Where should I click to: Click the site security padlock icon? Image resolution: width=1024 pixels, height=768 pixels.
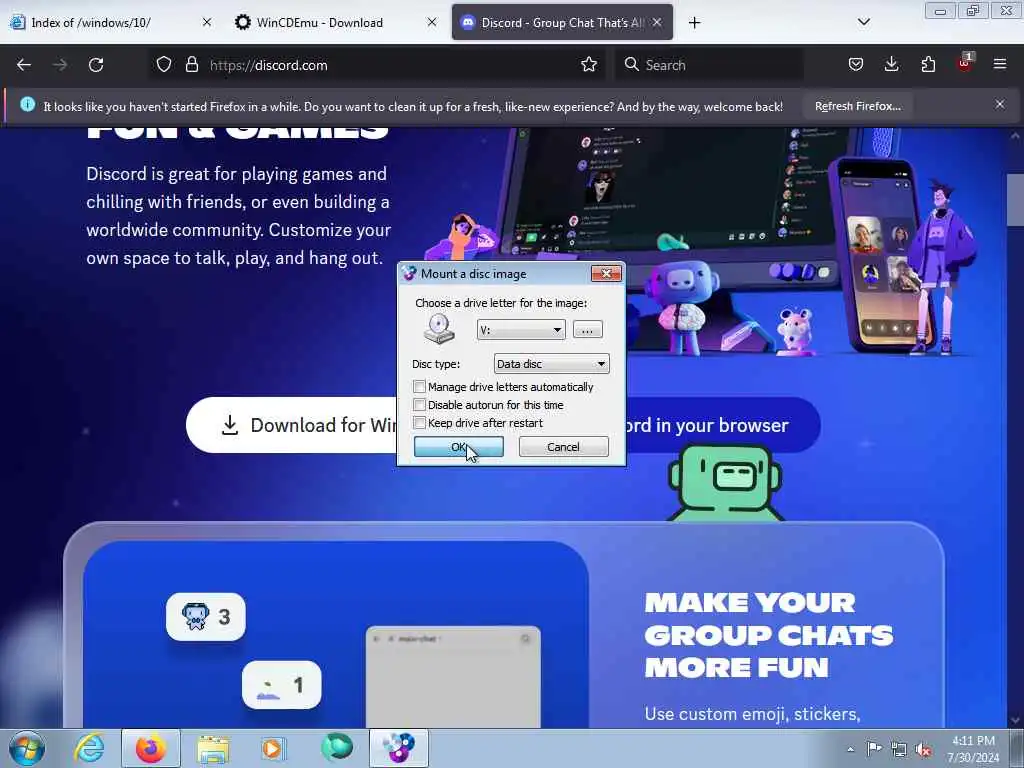(191, 65)
